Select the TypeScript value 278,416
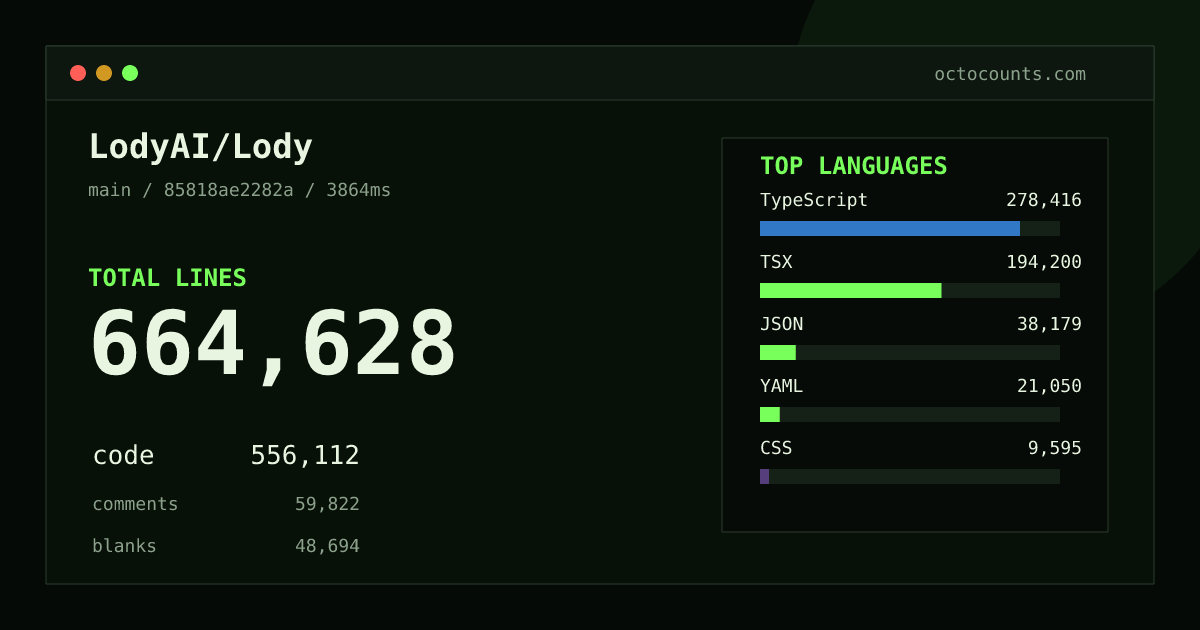1200x630 pixels. [x=1044, y=200]
